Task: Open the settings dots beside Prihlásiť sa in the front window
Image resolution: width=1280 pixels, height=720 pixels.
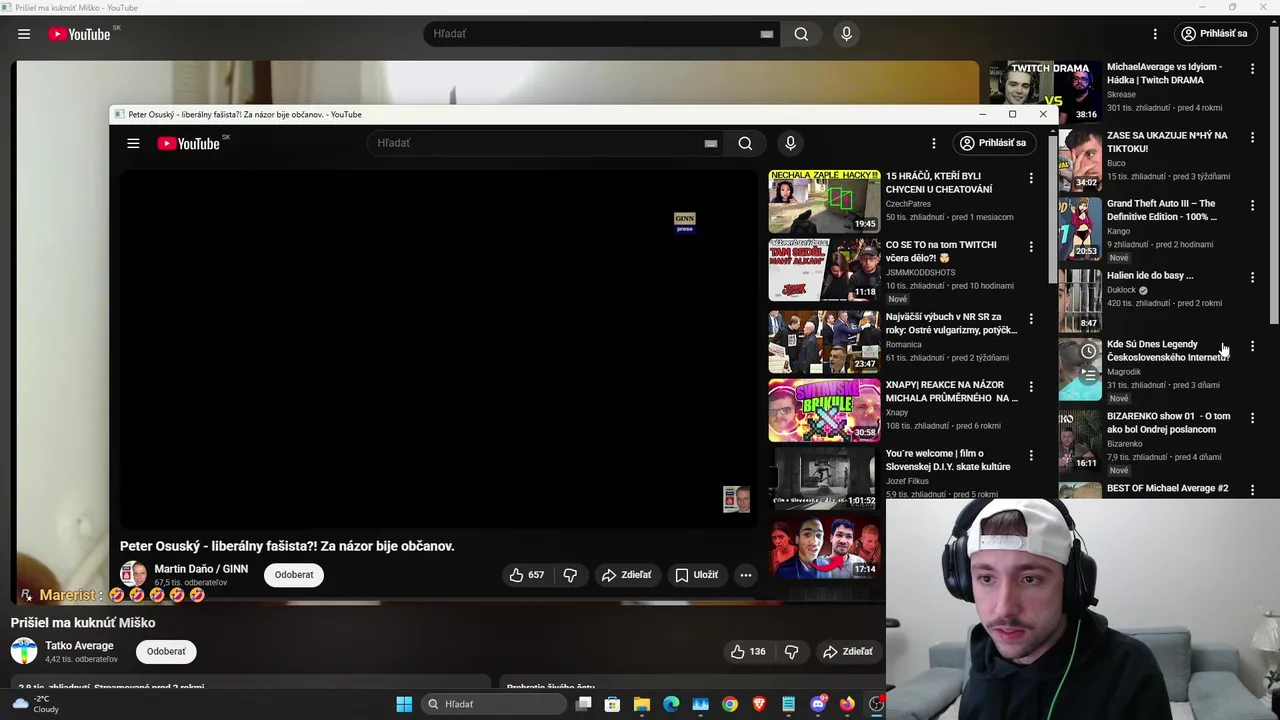Action: 933,143
